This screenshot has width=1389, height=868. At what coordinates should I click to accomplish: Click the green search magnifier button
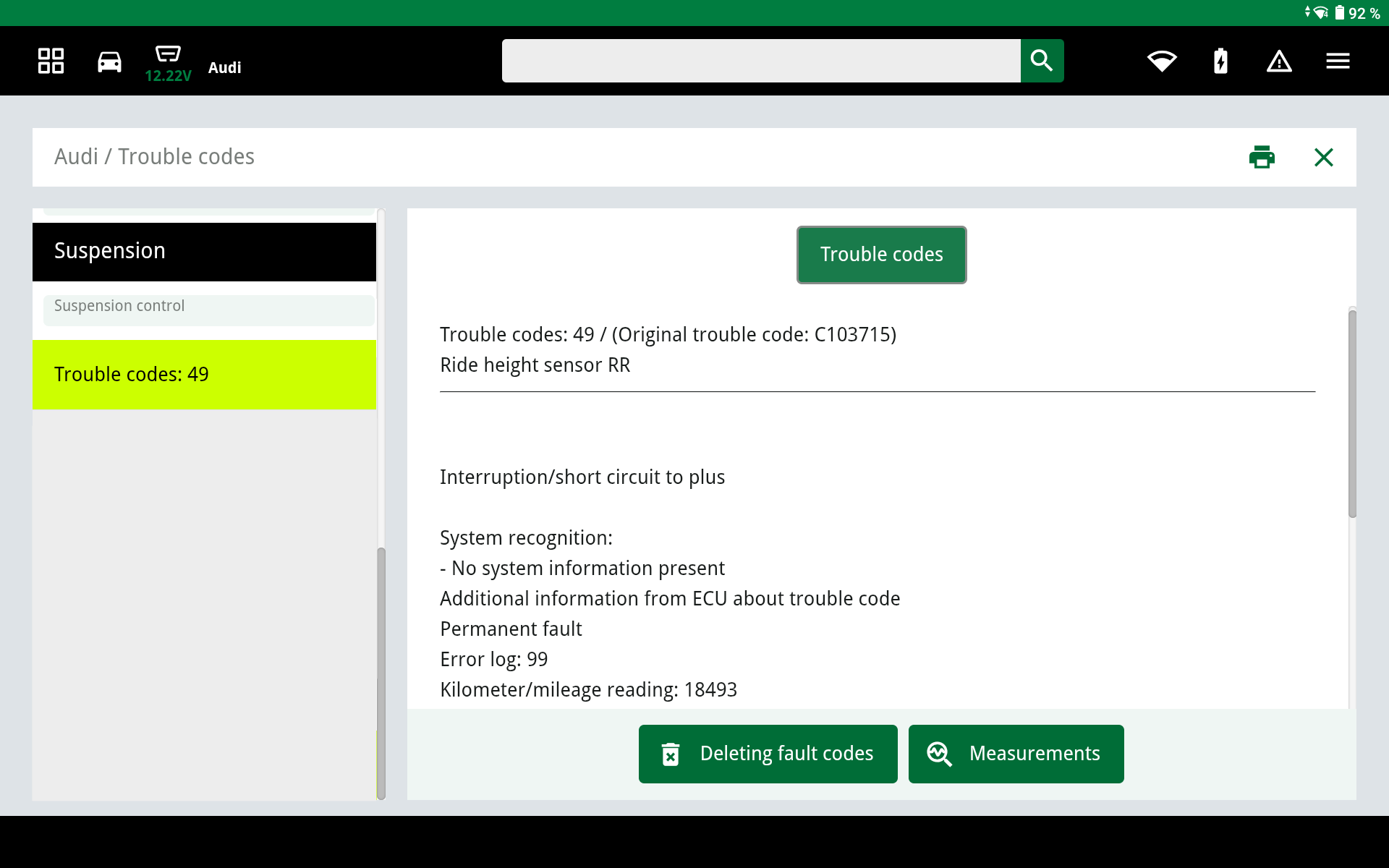pyautogui.click(x=1042, y=61)
